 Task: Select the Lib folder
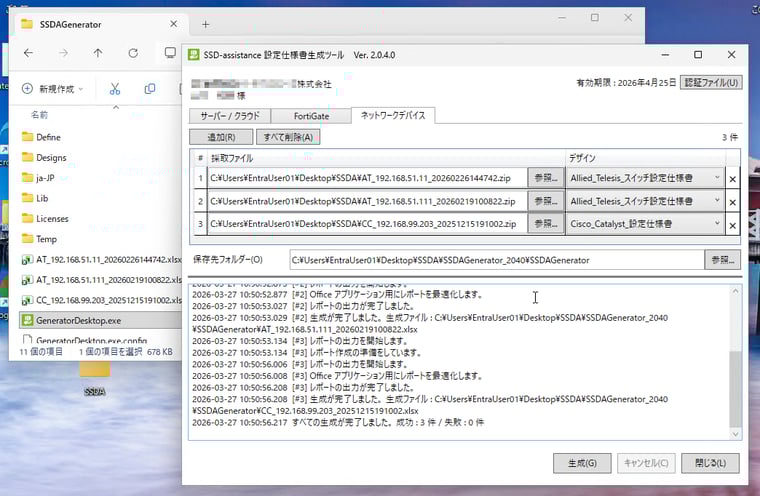pos(35,198)
